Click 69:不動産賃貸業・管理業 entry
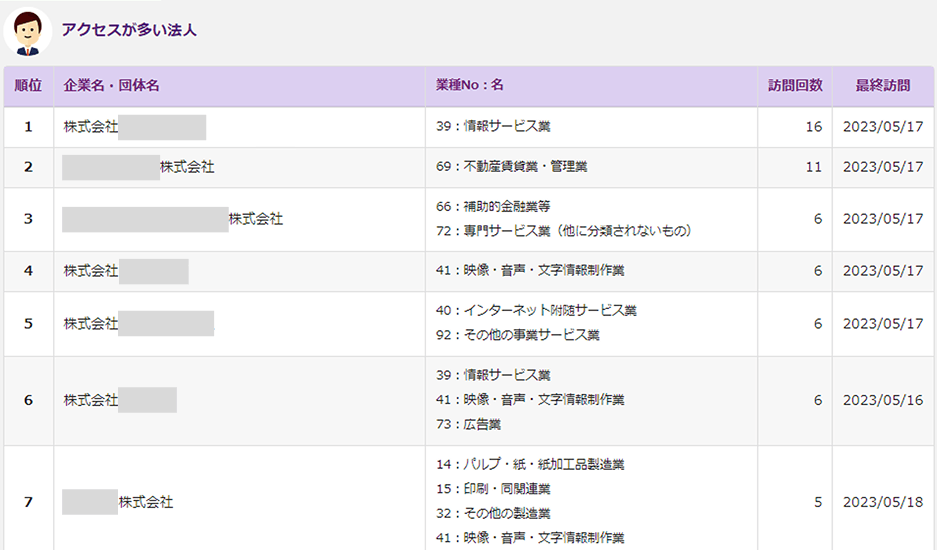937x550 pixels. (x=512, y=166)
